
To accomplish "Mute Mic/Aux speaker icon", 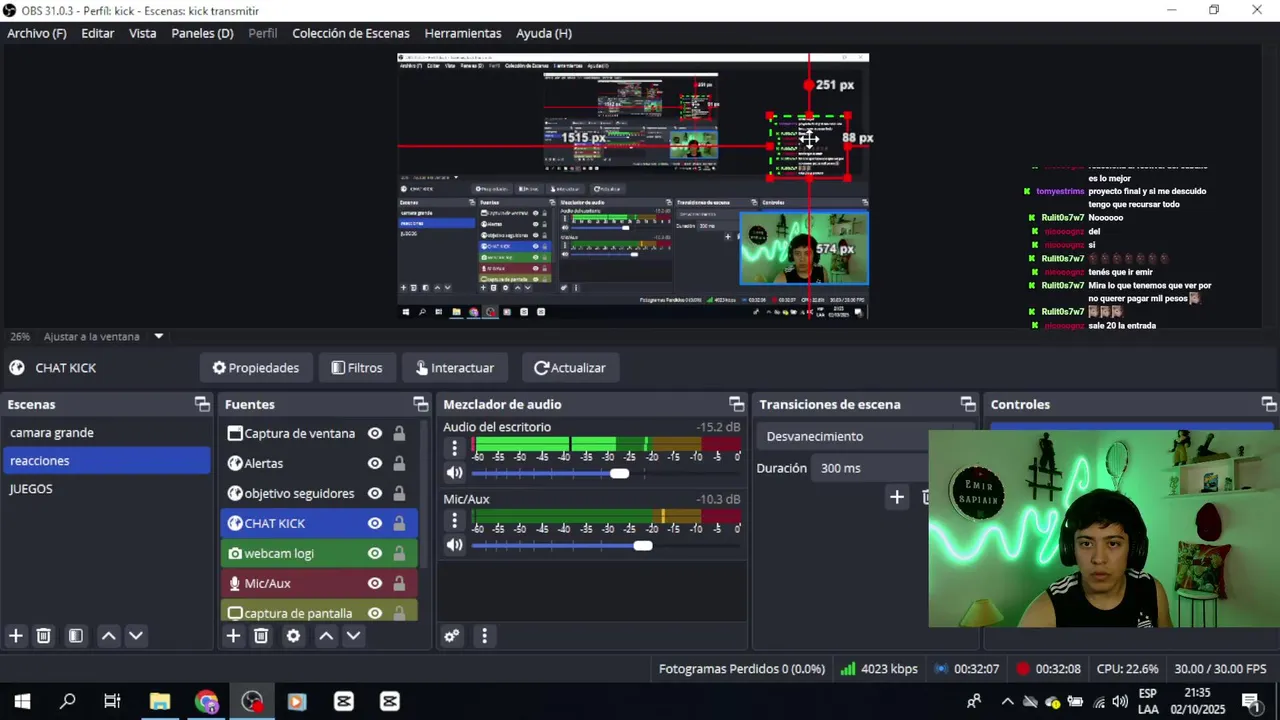I will point(455,545).
